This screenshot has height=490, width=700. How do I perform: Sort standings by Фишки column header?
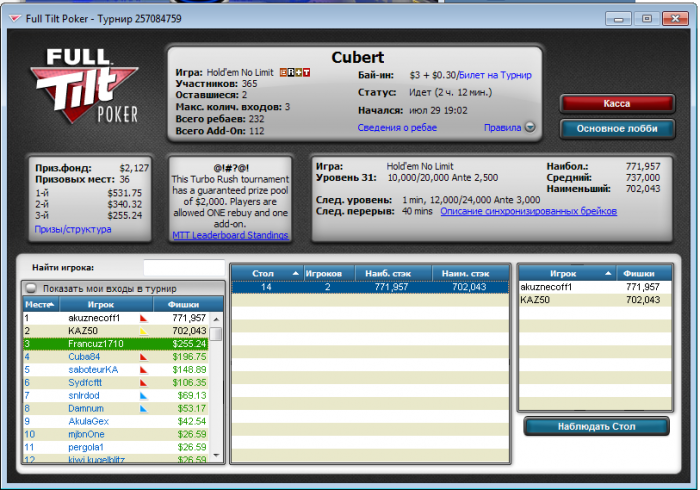point(188,304)
